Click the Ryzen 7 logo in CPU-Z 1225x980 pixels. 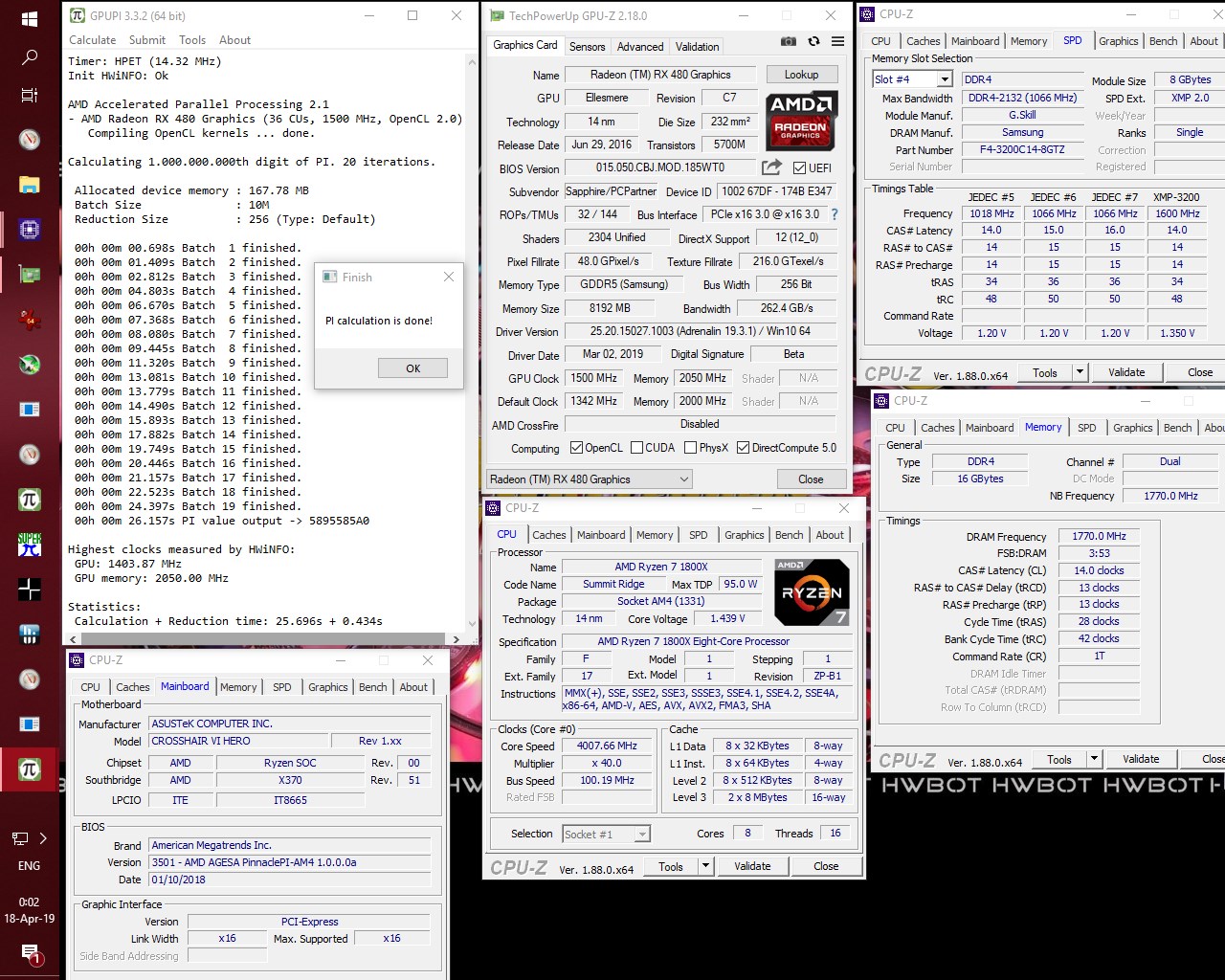point(812,591)
